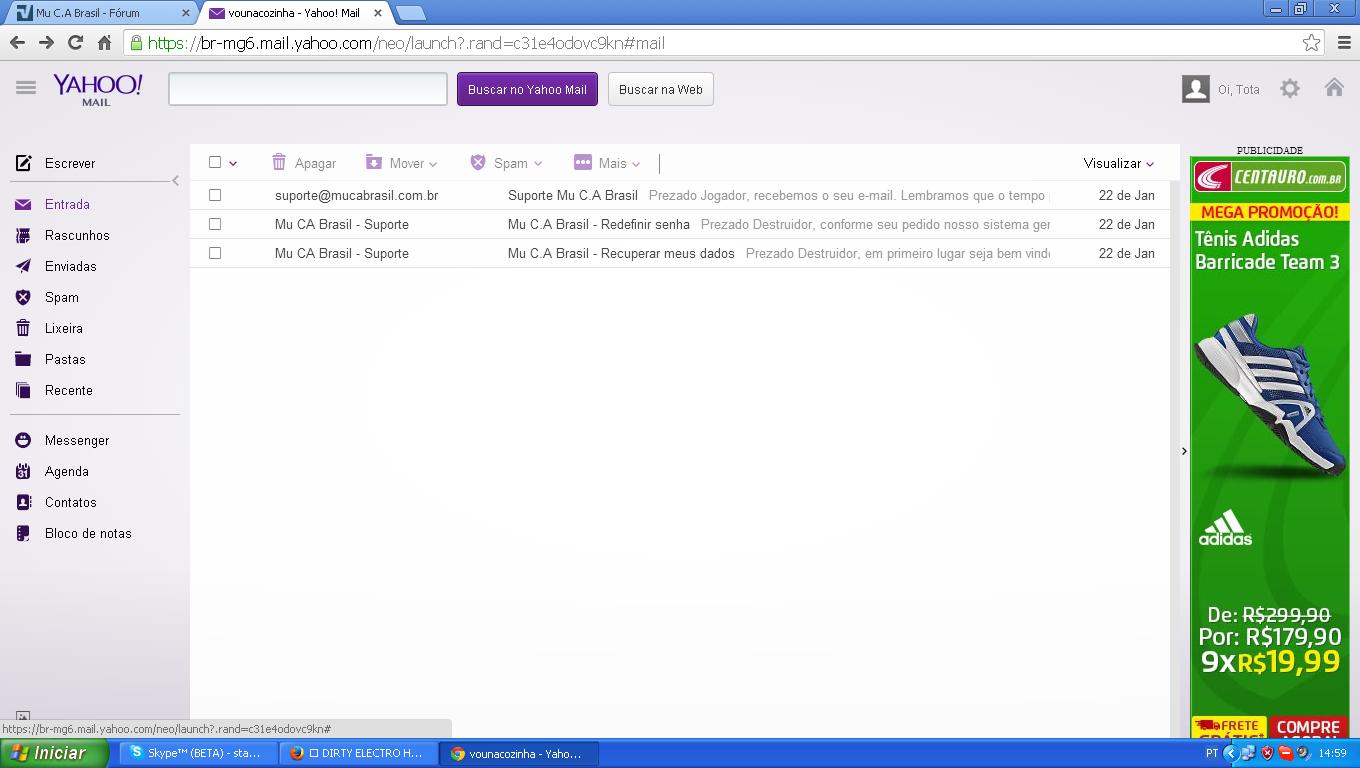This screenshot has height=768, width=1360.
Task: Select checkbox for Recuperar meus dados email
Action: [215, 253]
